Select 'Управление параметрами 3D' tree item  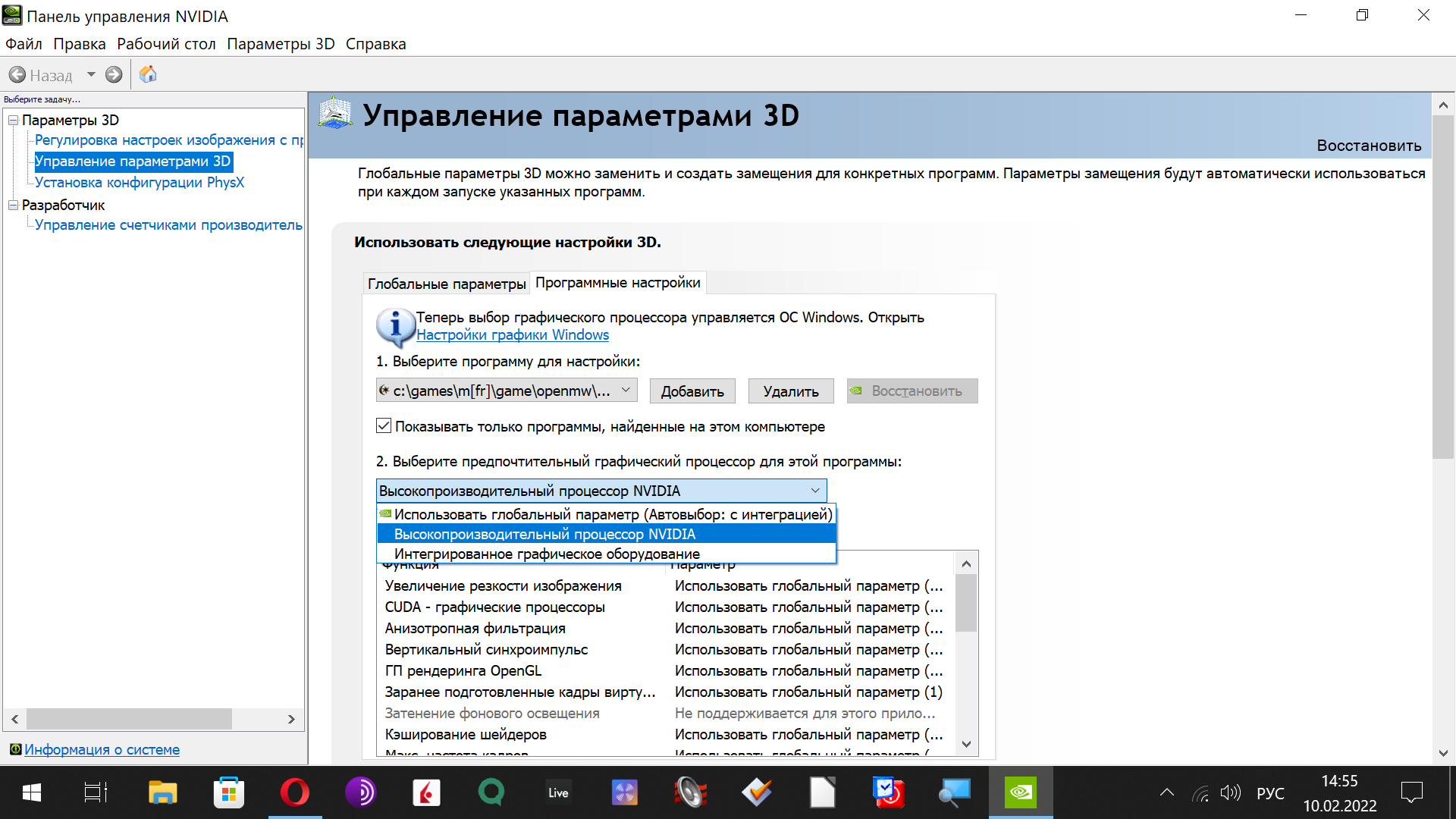point(133,162)
